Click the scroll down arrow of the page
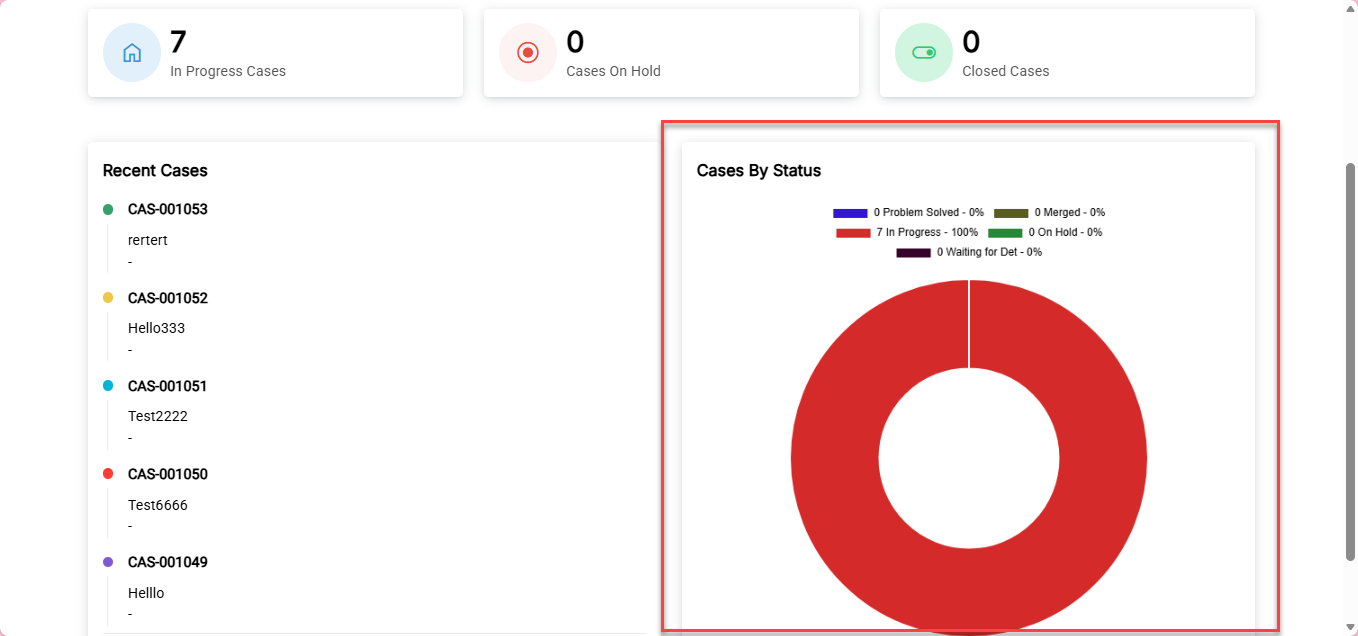Image resolution: width=1358 pixels, height=636 pixels. tap(1350, 626)
